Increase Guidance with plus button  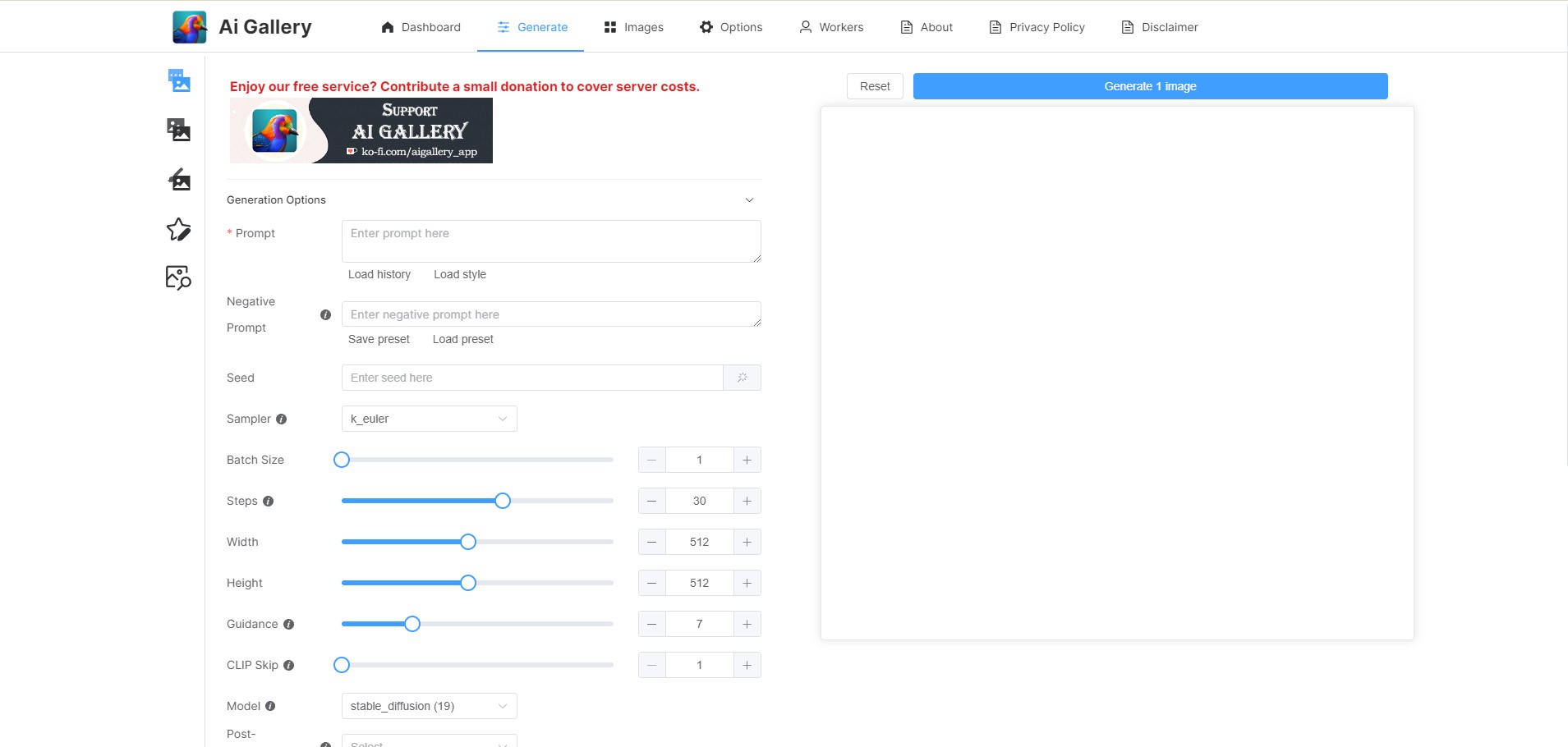click(x=747, y=624)
